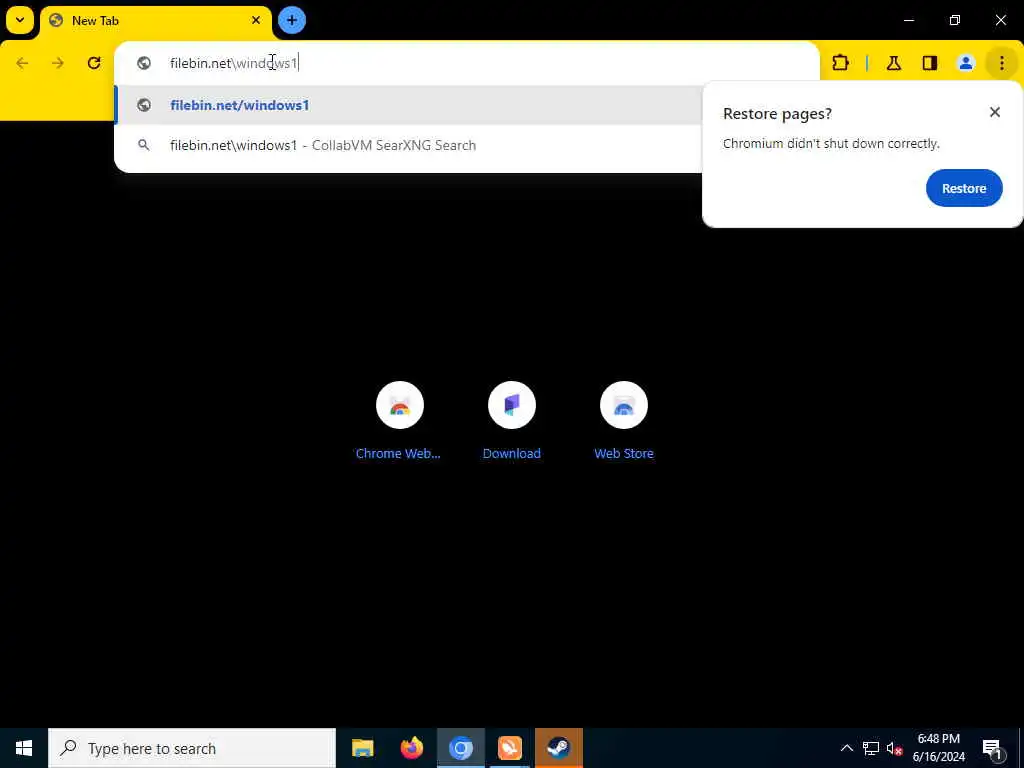1024x768 pixels.
Task: Choose the CollabVM SearXNG Search suggestion
Action: click(408, 145)
